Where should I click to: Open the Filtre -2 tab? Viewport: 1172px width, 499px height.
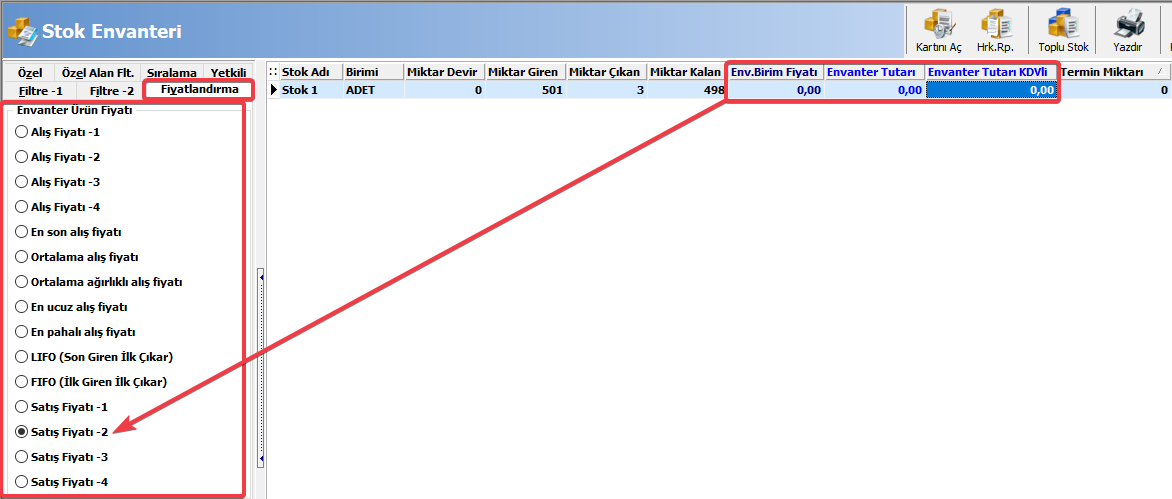coord(111,90)
